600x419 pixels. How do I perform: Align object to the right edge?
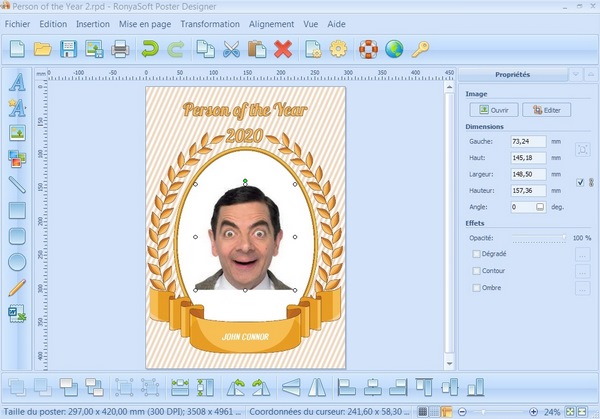click(398, 387)
